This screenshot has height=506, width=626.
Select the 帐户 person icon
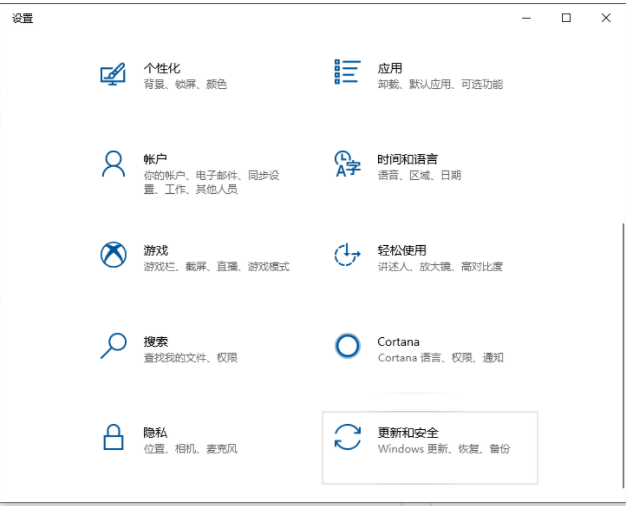click(x=113, y=163)
